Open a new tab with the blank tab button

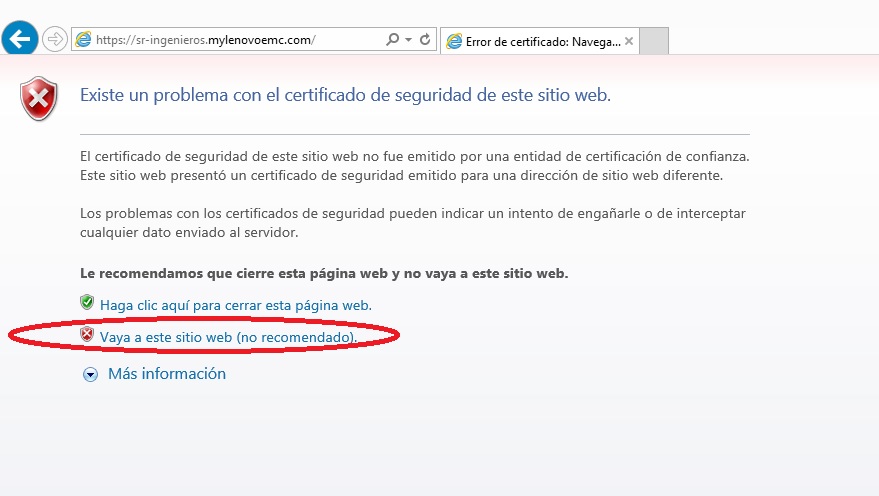[x=653, y=41]
